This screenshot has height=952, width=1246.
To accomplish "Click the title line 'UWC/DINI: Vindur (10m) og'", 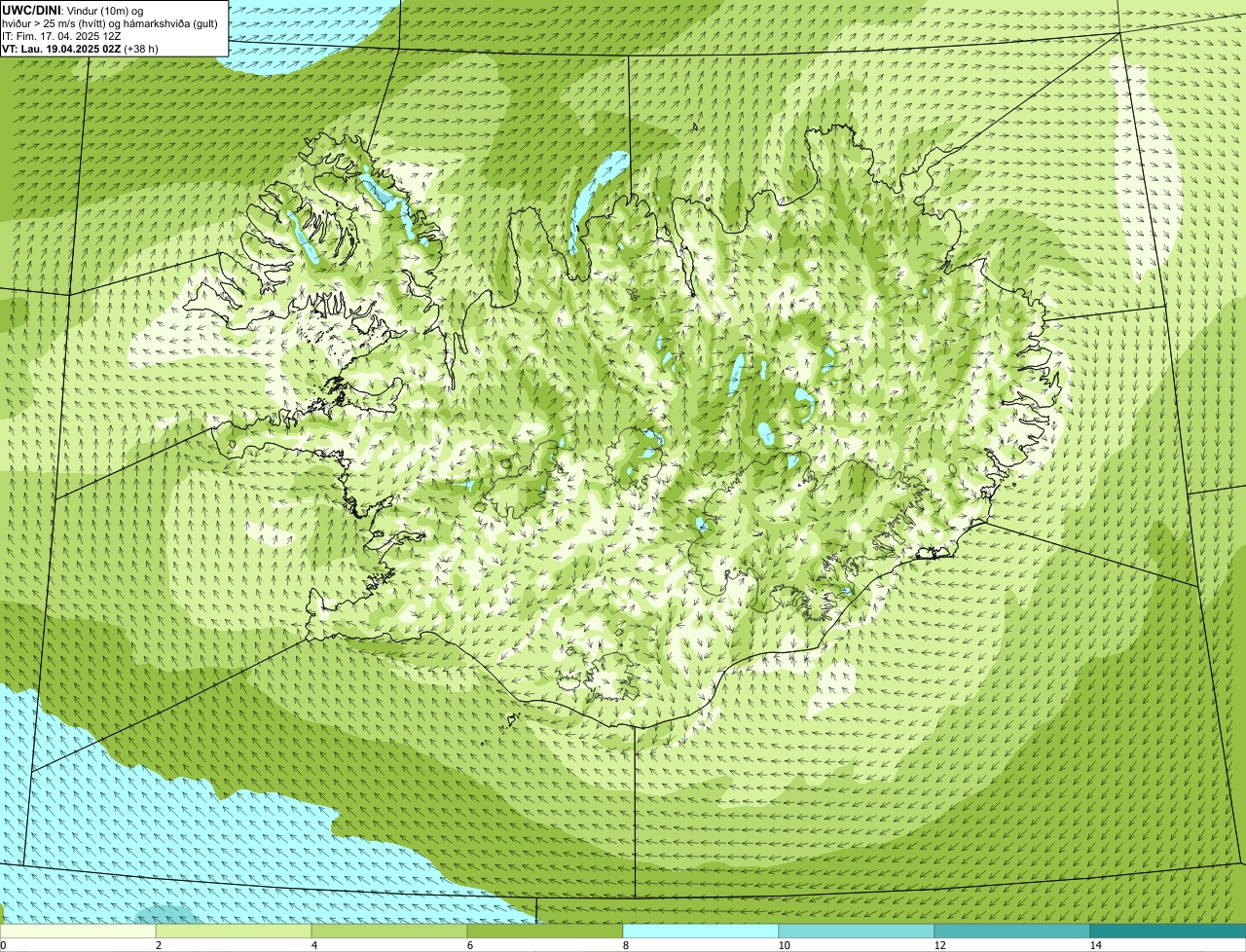I will (73, 10).
